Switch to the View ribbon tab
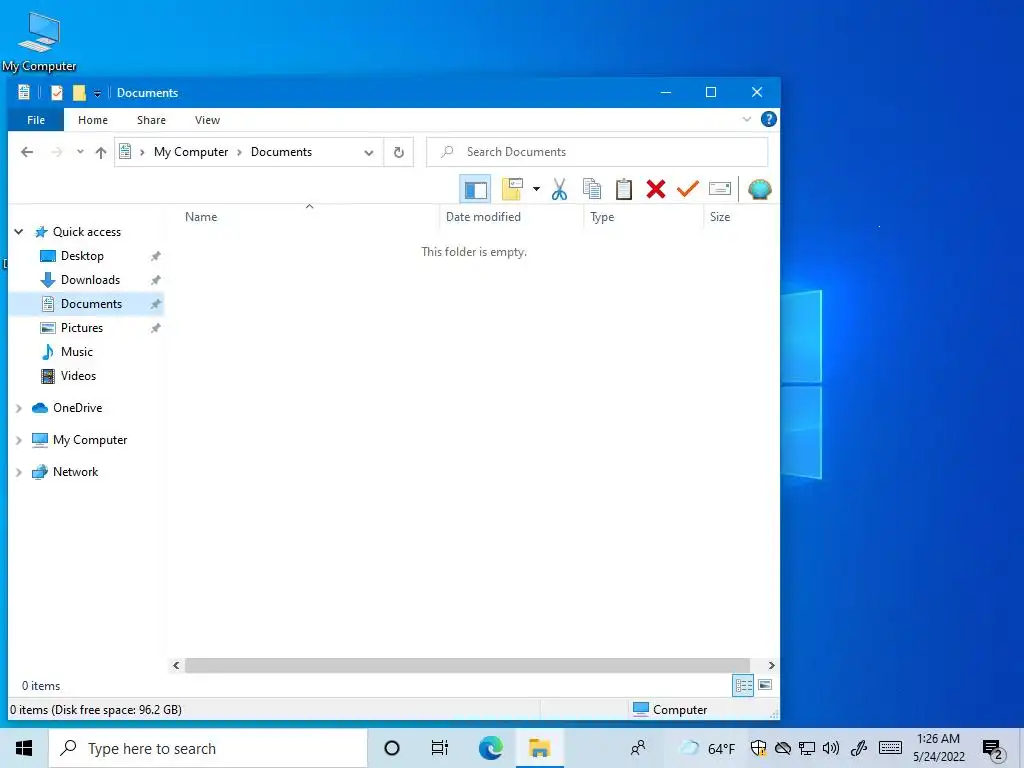This screenshot has width=1024, height=768. [207, 120]
